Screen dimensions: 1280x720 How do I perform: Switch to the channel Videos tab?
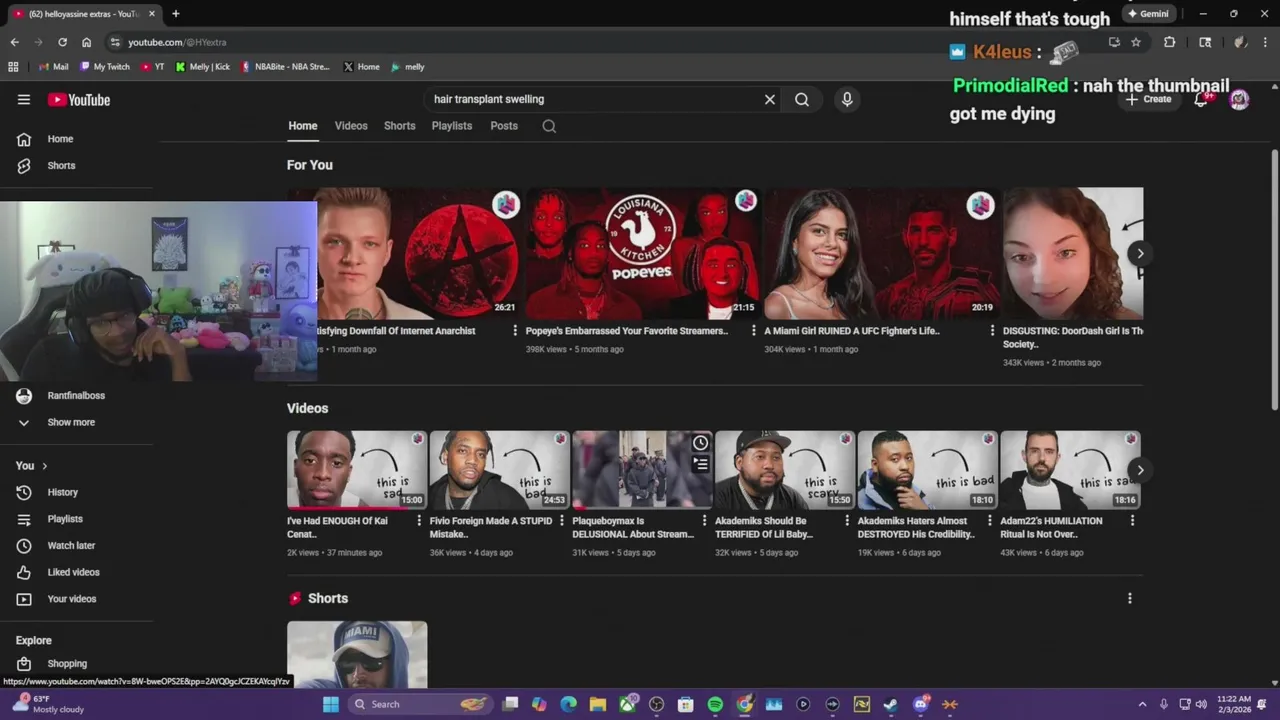pyautogui.click(x=351, y=126)
